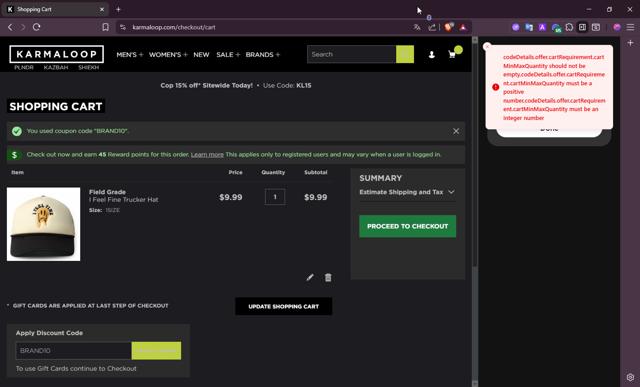640x387 pixels.
Task: Expand Estimate Shipping and Tax
Action: tap(407, 192)
